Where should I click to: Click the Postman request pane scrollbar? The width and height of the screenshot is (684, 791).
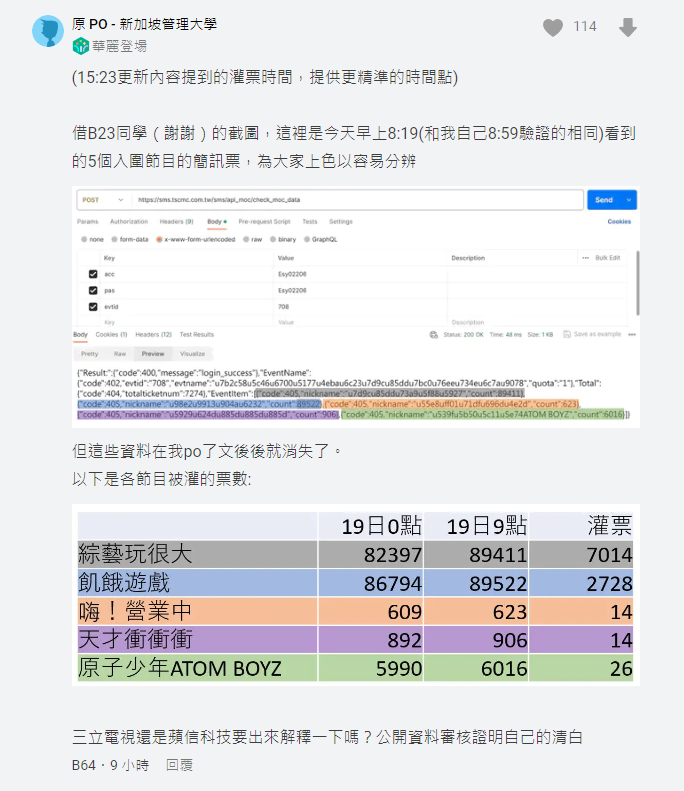pyautogui.click(x=638, y=283)
